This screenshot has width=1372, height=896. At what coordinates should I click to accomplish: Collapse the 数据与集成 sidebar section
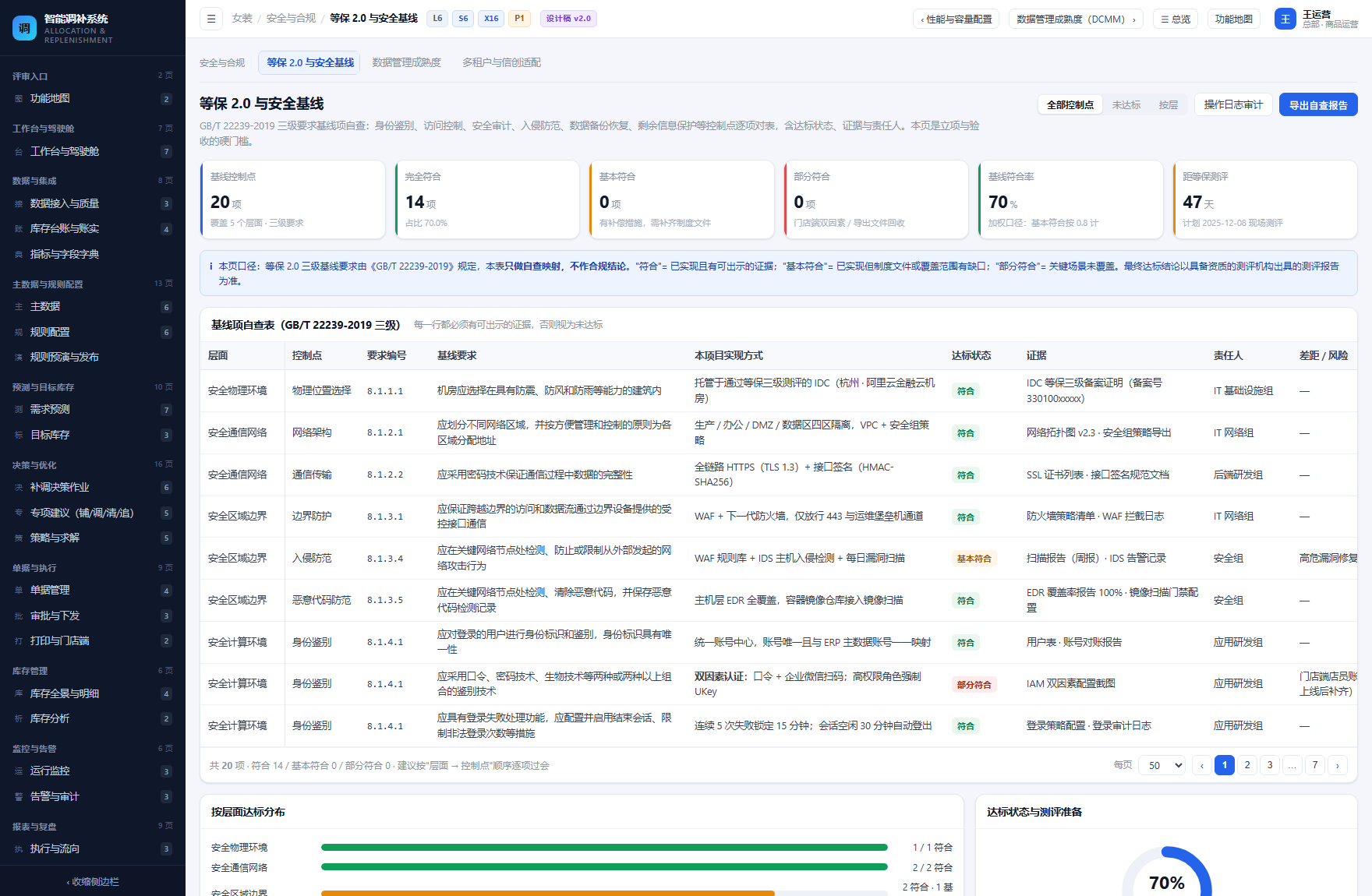(x=93, y=181)
